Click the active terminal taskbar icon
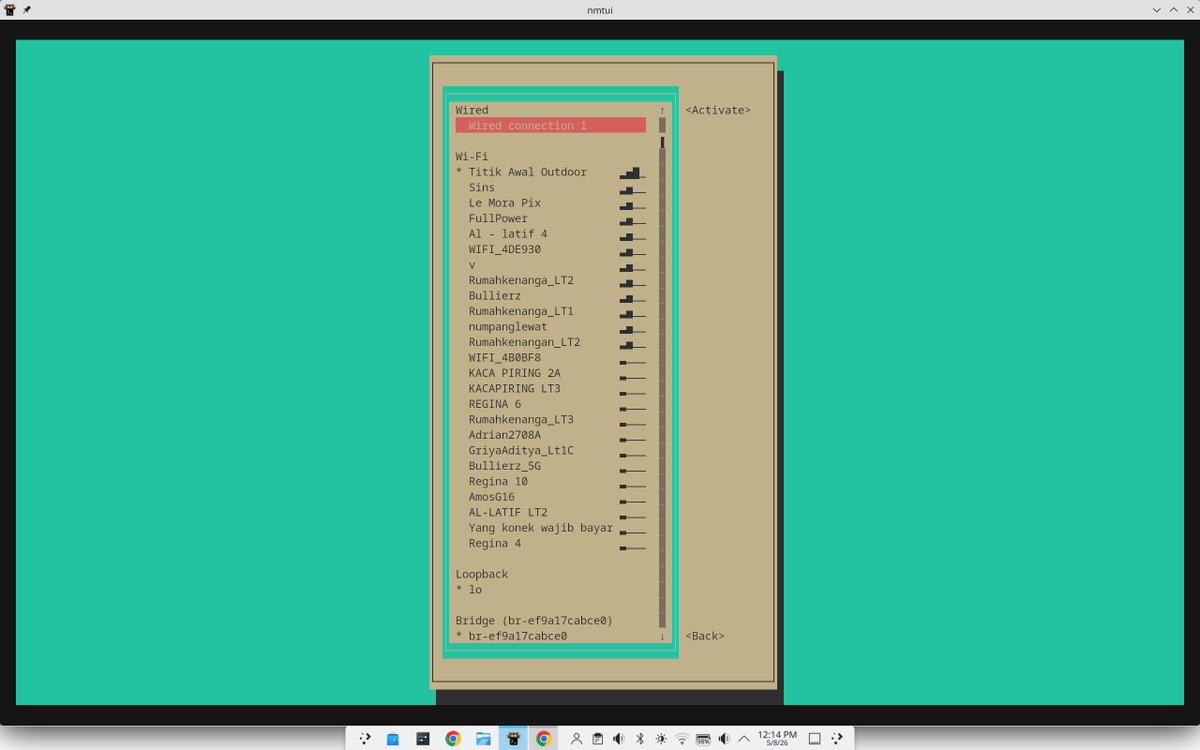 coord(513,739)
